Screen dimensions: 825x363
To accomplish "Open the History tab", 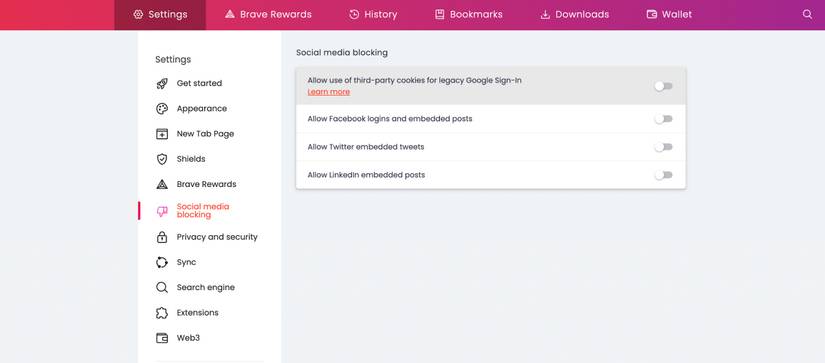I will click(373, 15).
